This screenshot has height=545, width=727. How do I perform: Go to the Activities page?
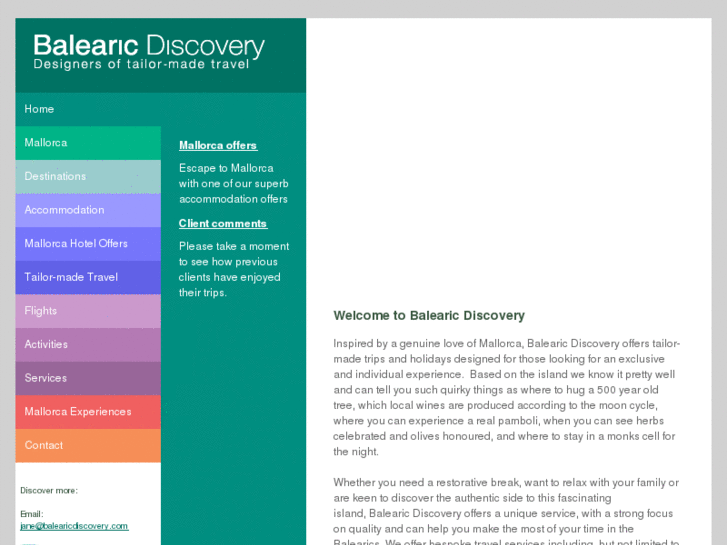88,345
